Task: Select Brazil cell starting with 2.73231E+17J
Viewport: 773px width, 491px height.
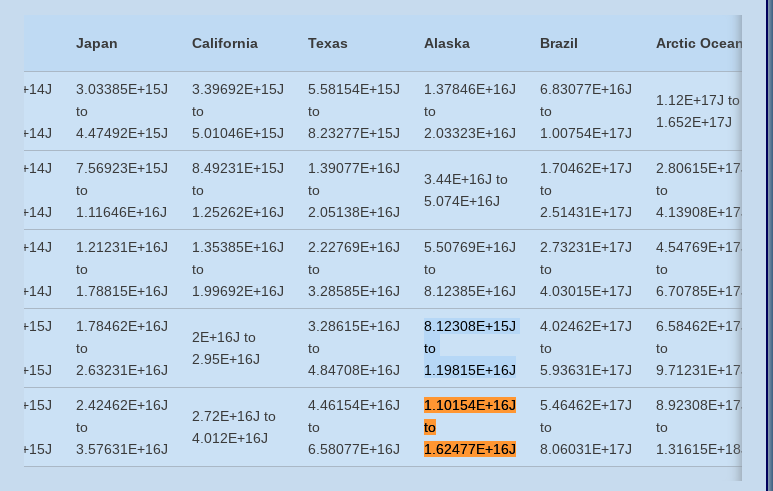Action: [586, 269]
